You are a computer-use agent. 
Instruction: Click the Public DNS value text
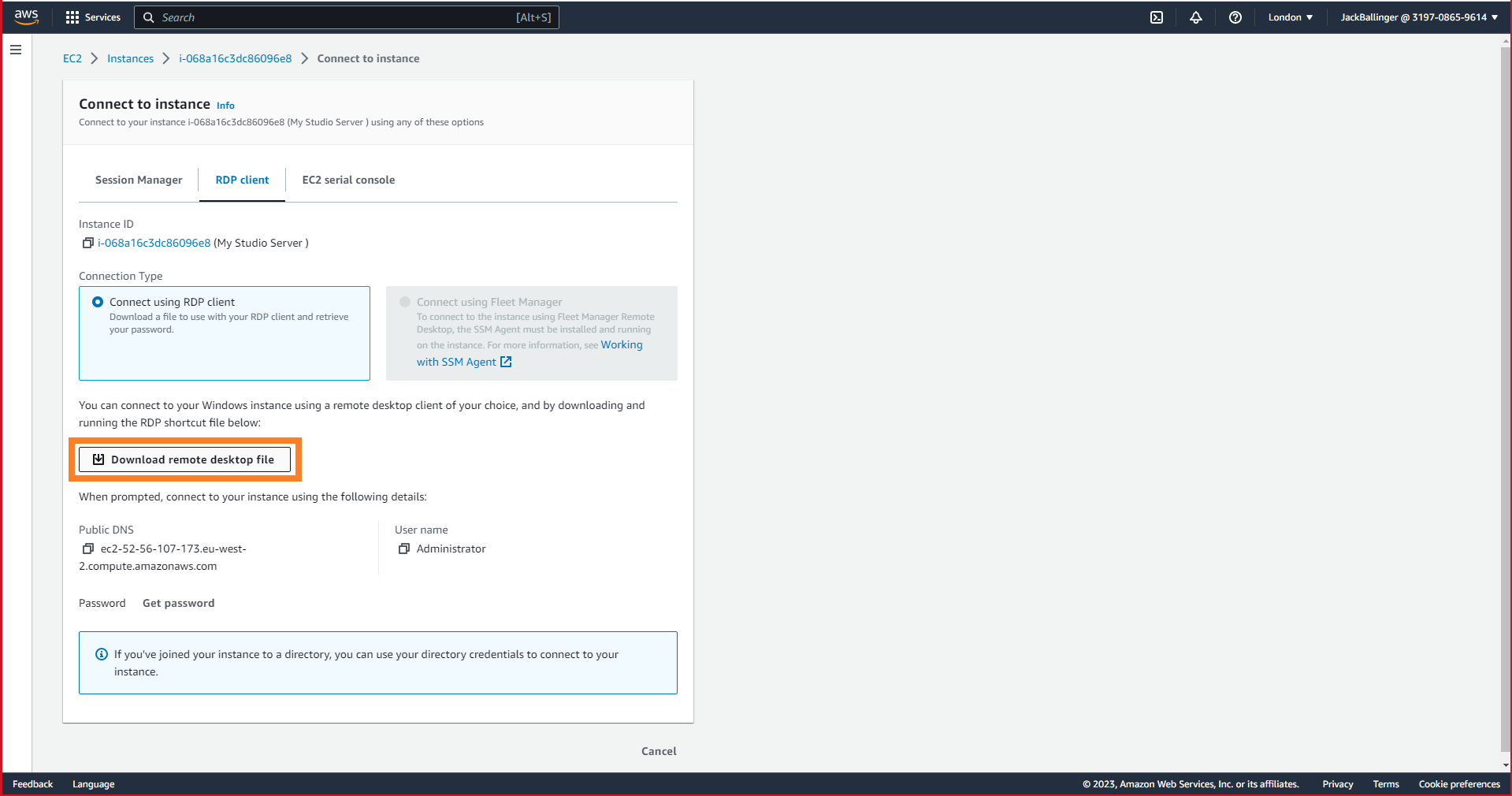tap(162, 557)
